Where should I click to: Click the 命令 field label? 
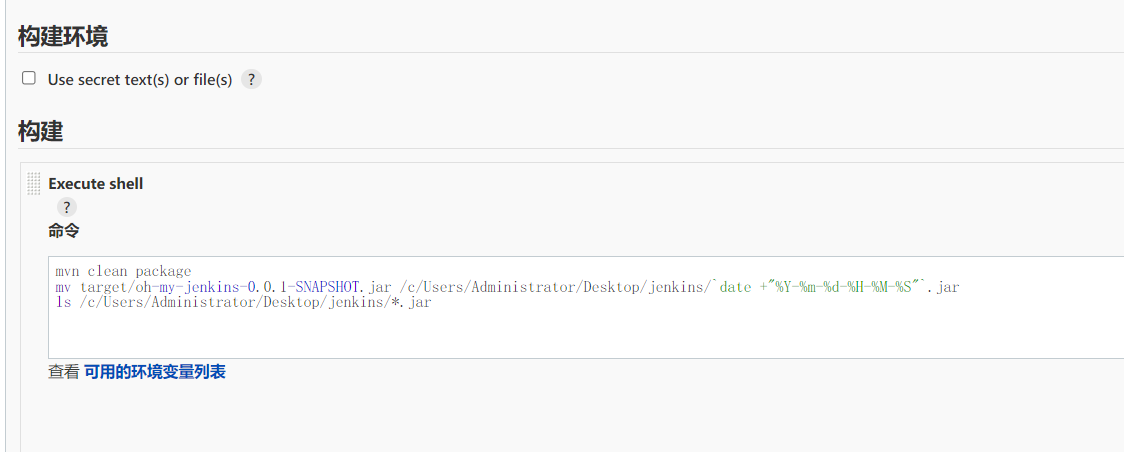63,231
